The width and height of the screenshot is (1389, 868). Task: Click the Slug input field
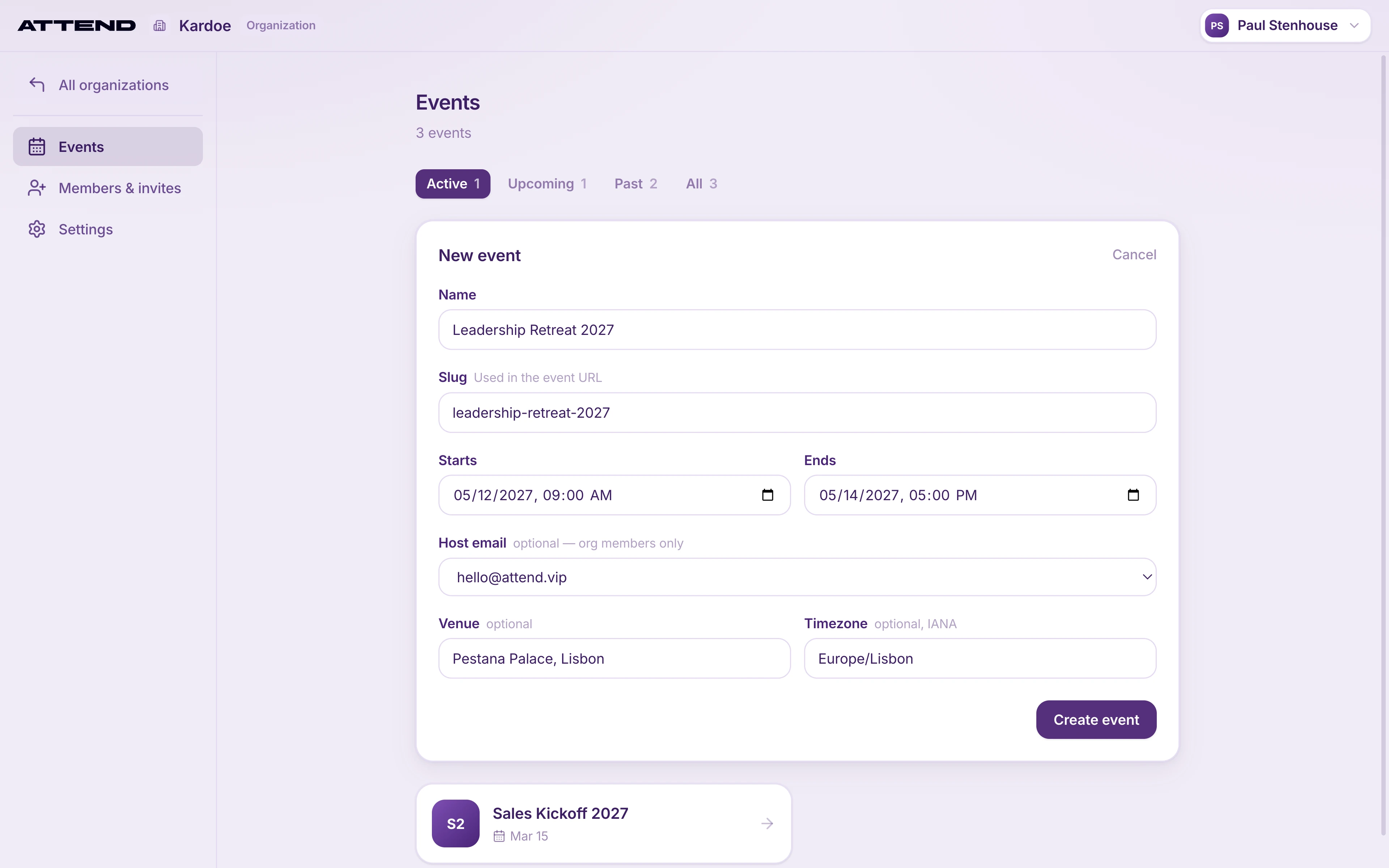point(797,412)
